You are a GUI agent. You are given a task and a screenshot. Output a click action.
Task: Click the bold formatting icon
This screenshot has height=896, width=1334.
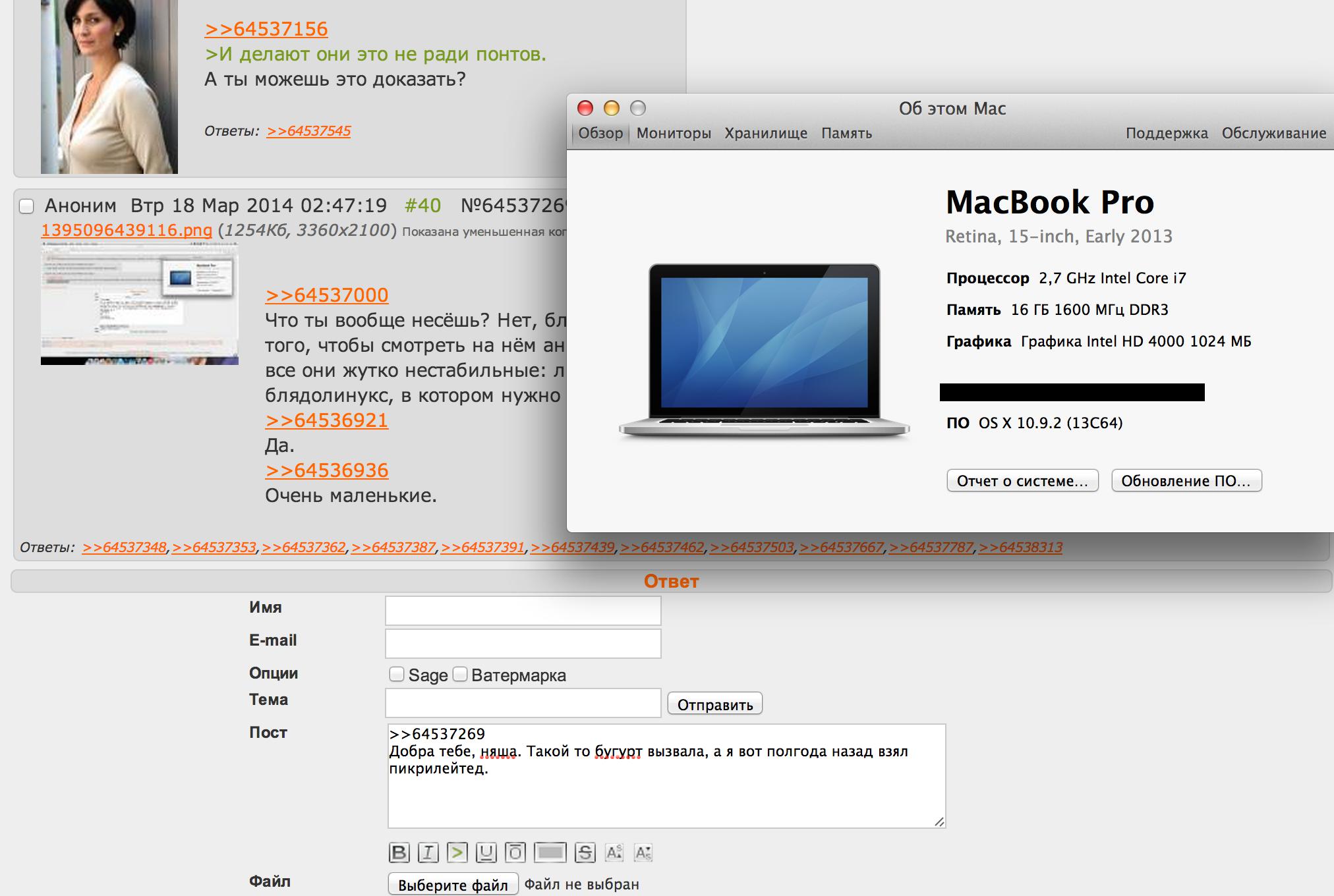399,853
